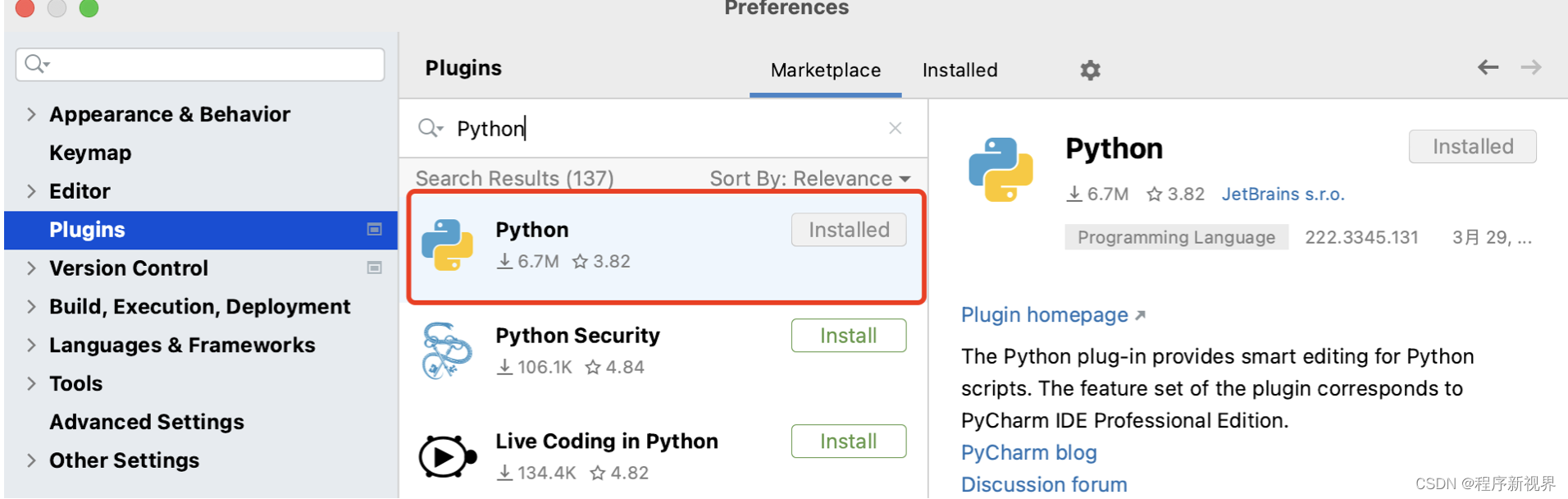Click the Python Security plugin logo
The height and width of the screenshot is (499, 1568).
[x=447, y=350]
